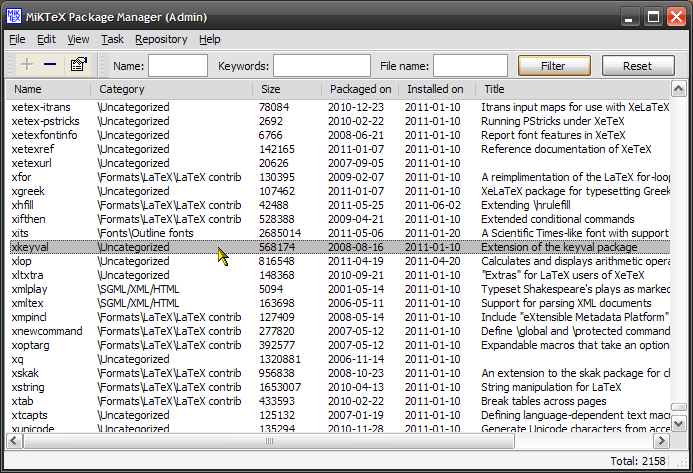The width and height of the screenshot is (693, 473).
Task: Focus the Keywords input field
Action: pos(322,66)
